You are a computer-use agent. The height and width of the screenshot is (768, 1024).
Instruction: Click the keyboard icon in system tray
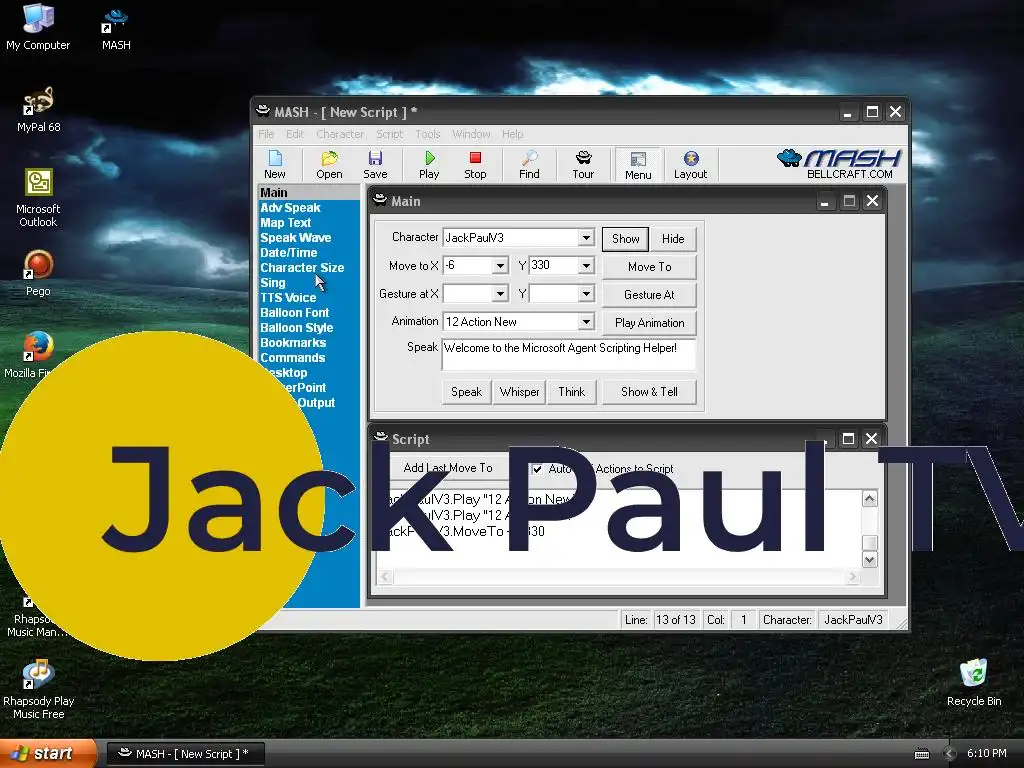click(921, 754)
